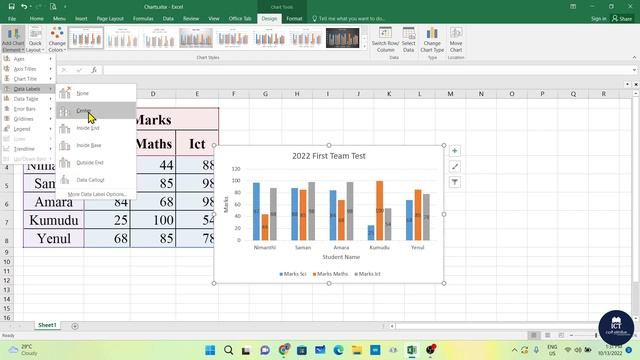Open the Change Colors dropdown
The width and height of the screenshot is (640, 360).
click(57, 40)
